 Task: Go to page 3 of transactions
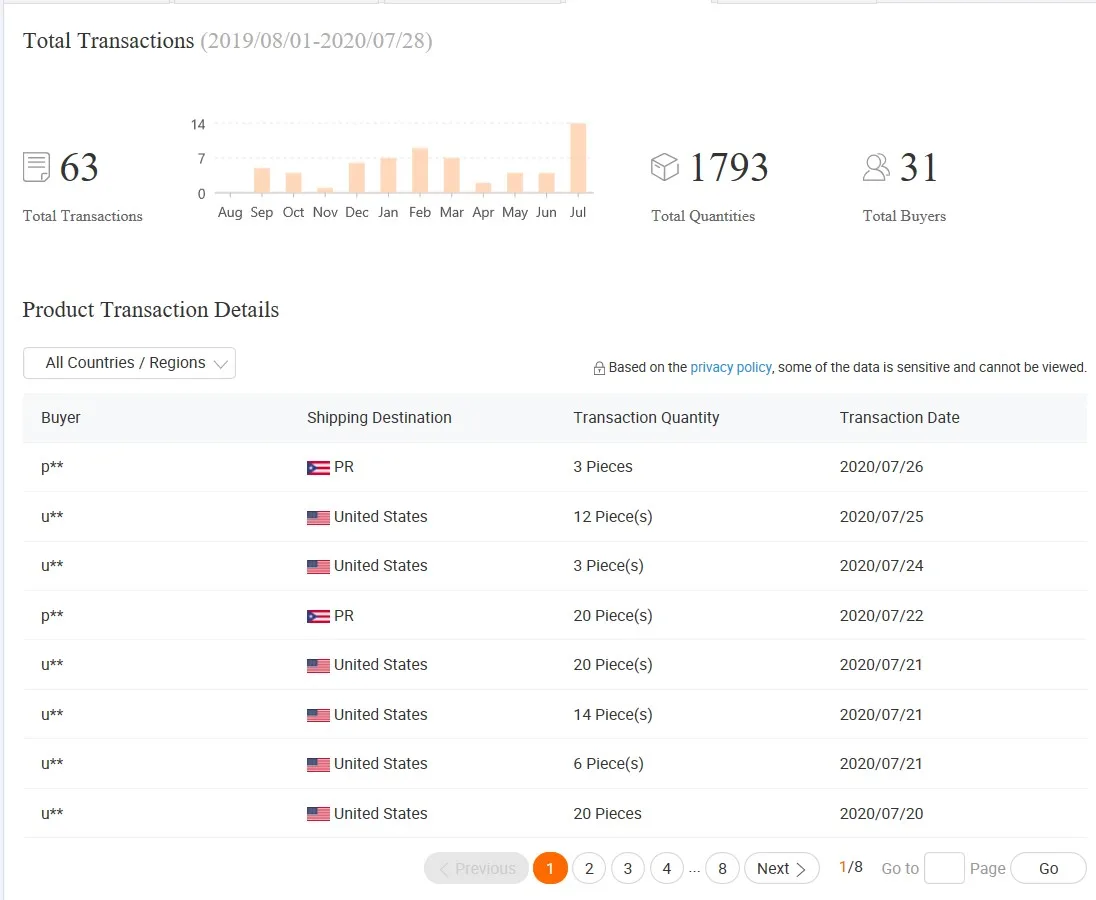point(628,868)
